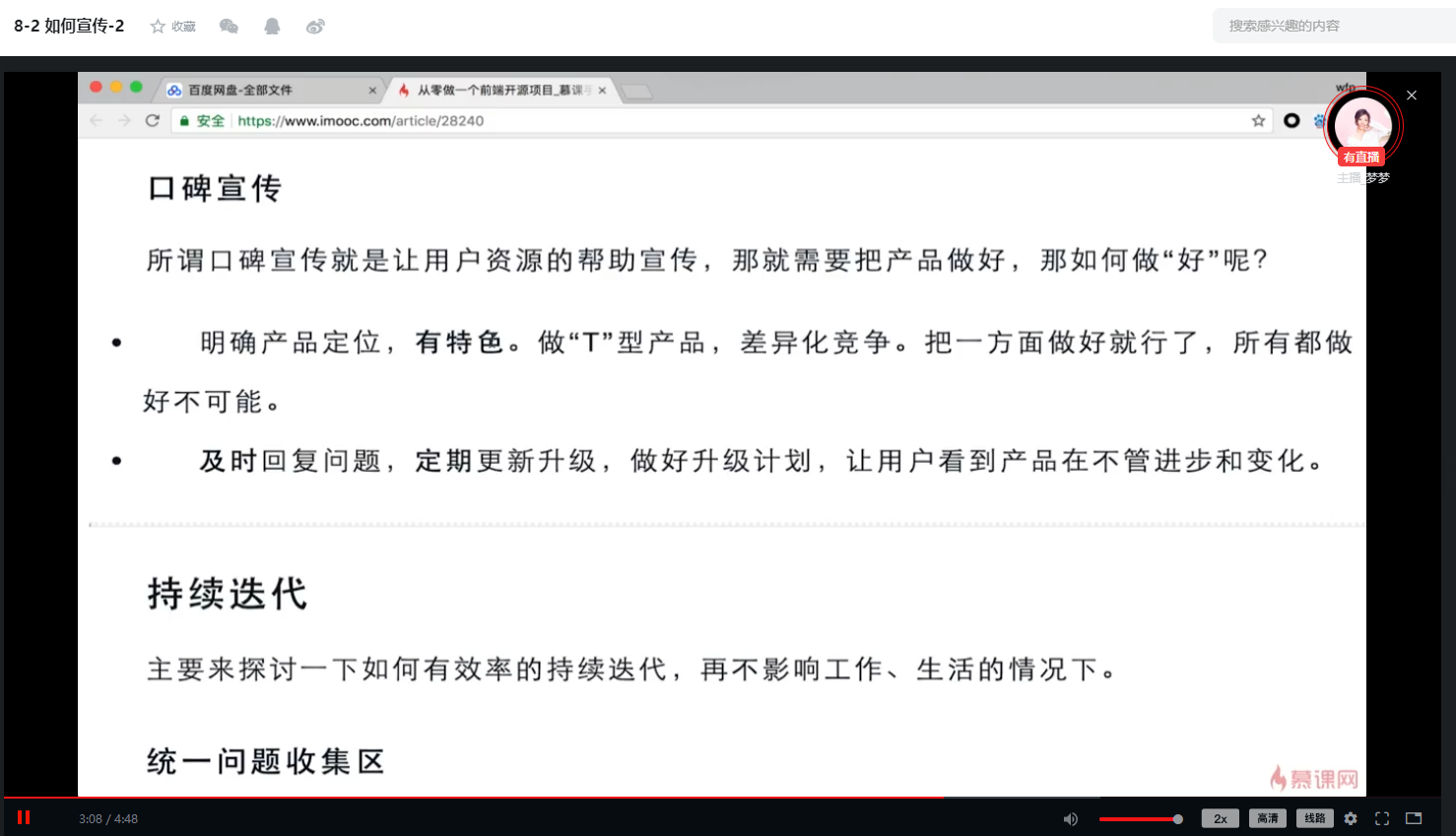Image resolution: width=1456 pixels, height=836 pixels.
Task: Open the 2x playback speed selector
Action: 1220,818
